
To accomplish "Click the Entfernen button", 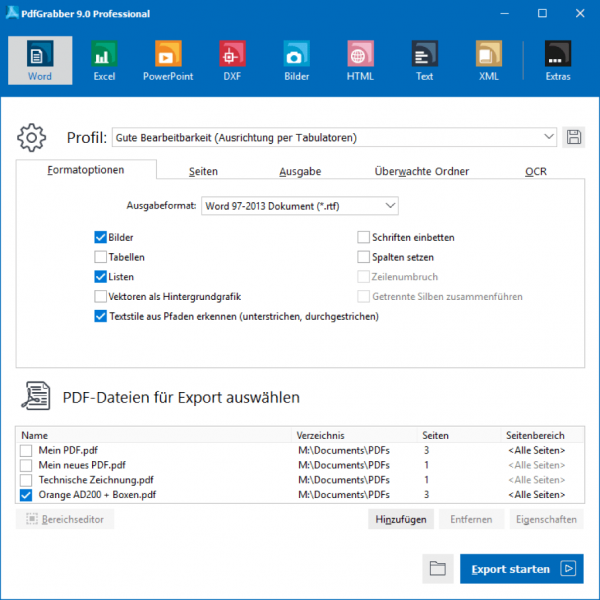I will tap(471, 519).
